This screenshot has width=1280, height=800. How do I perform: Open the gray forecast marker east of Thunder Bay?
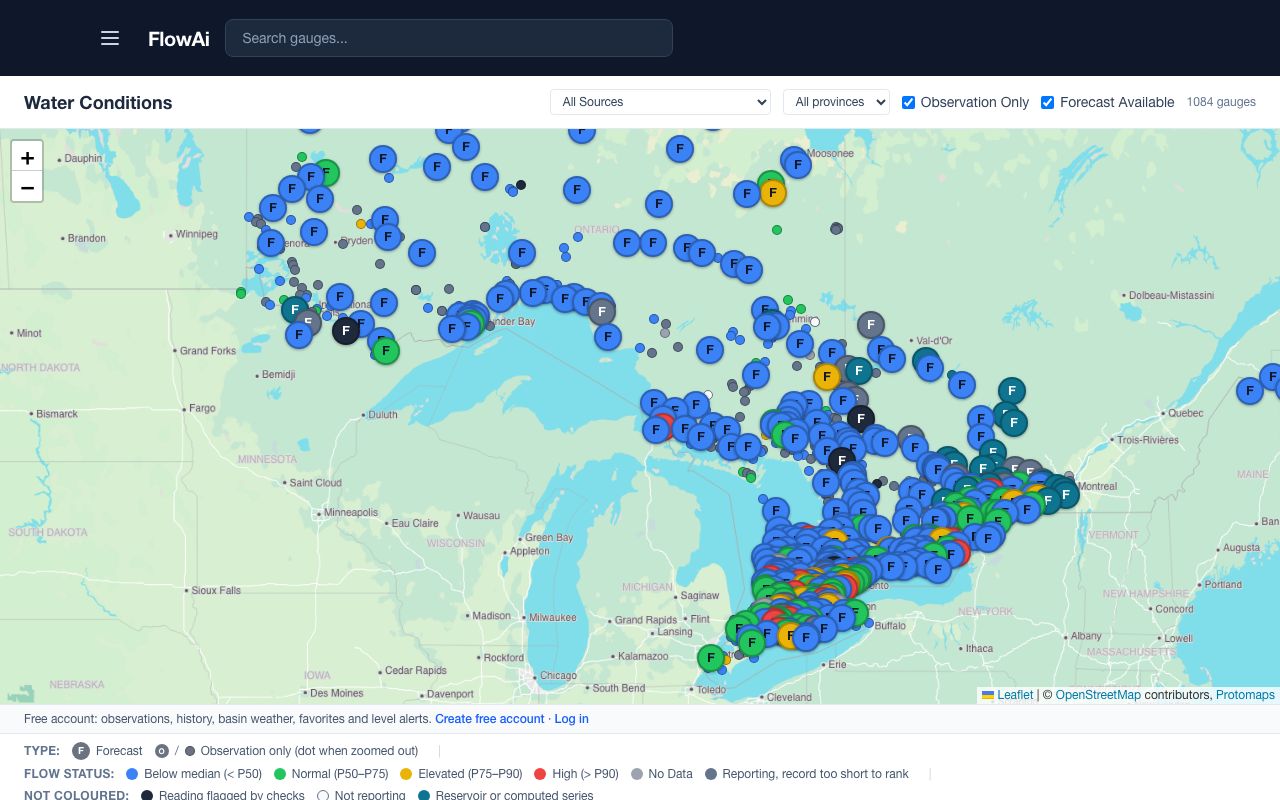[x=602, y=311]
